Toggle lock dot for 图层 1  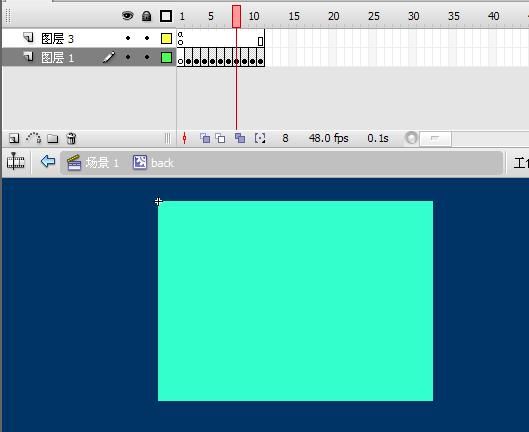coord(147,57)
